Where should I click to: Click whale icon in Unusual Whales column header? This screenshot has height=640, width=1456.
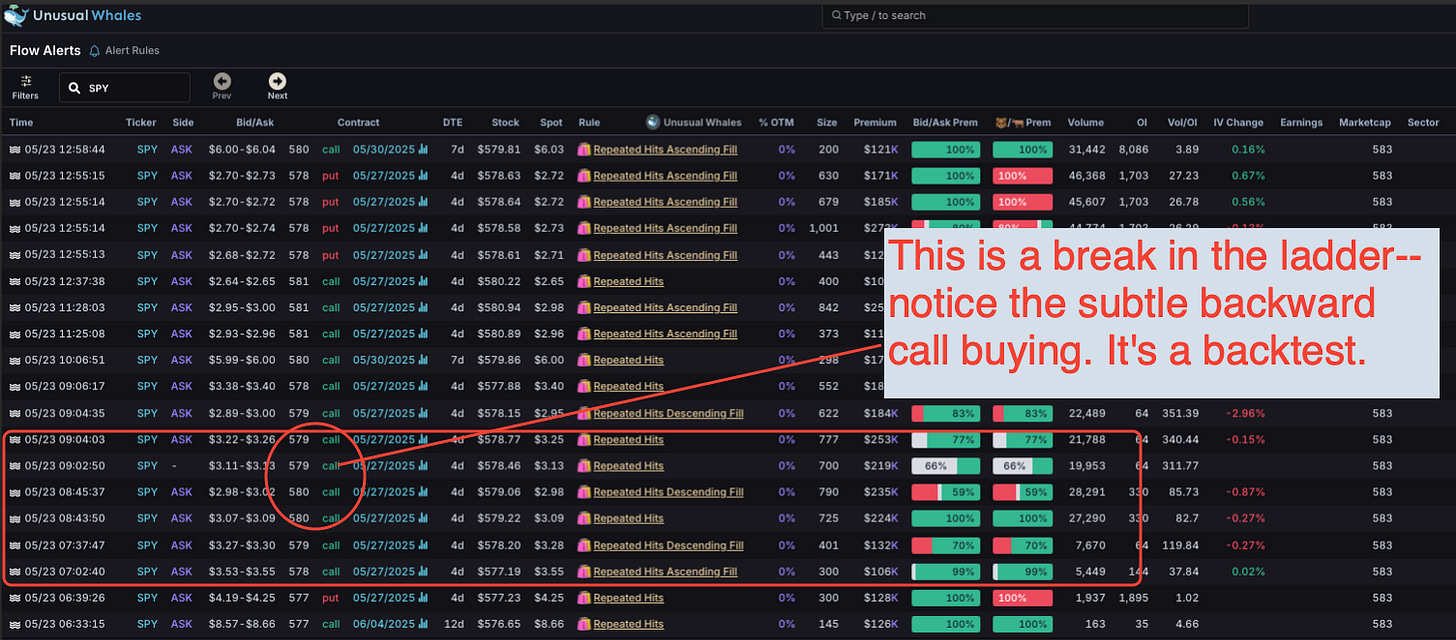[653, 122]
